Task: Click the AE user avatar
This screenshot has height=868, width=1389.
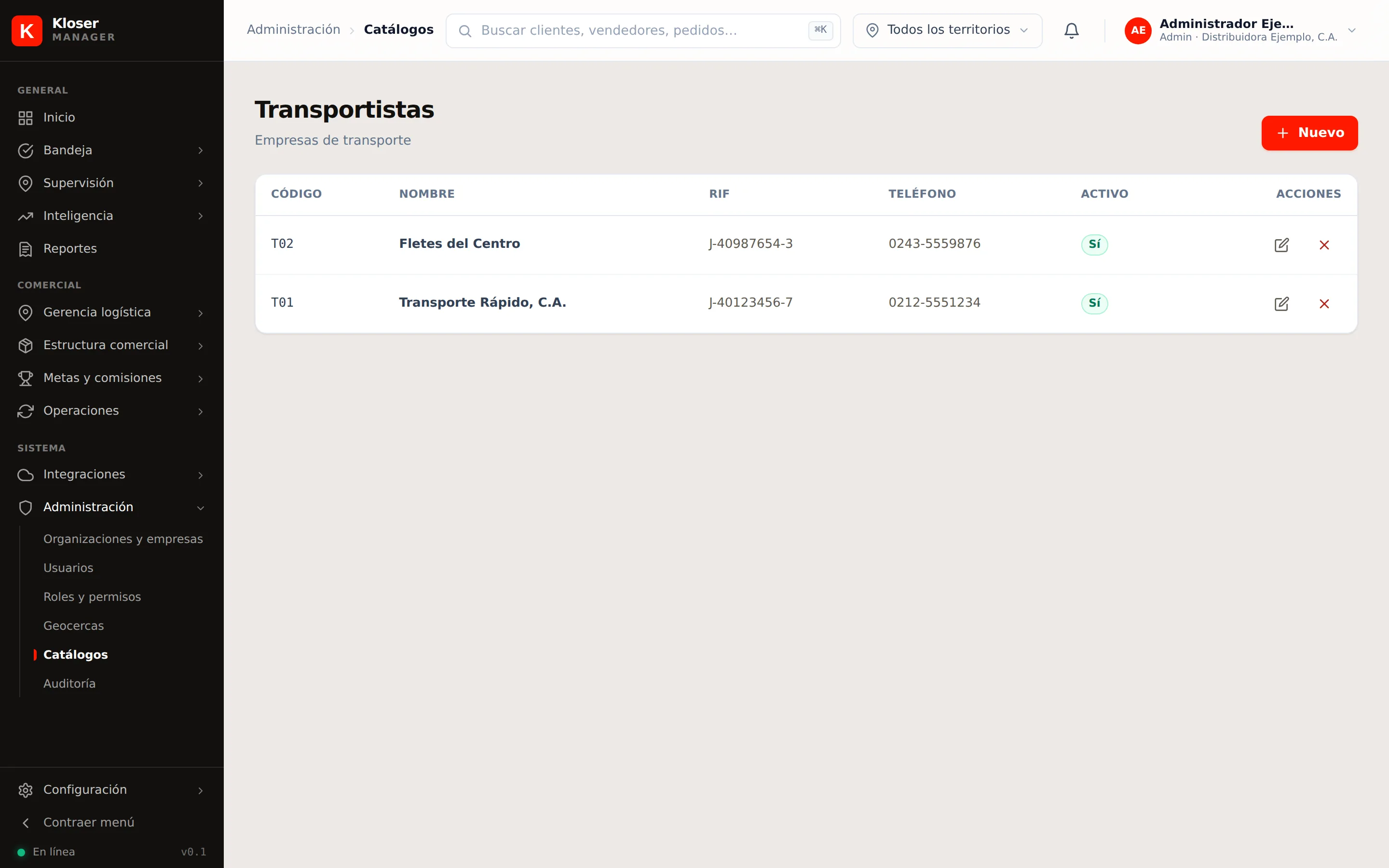Action: (1138, 30)
